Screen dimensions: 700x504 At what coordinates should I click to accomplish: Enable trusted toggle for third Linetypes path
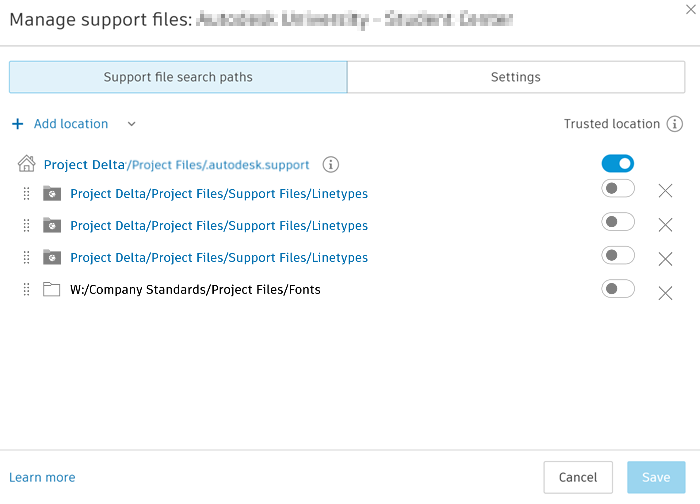[x=618, y=255]
